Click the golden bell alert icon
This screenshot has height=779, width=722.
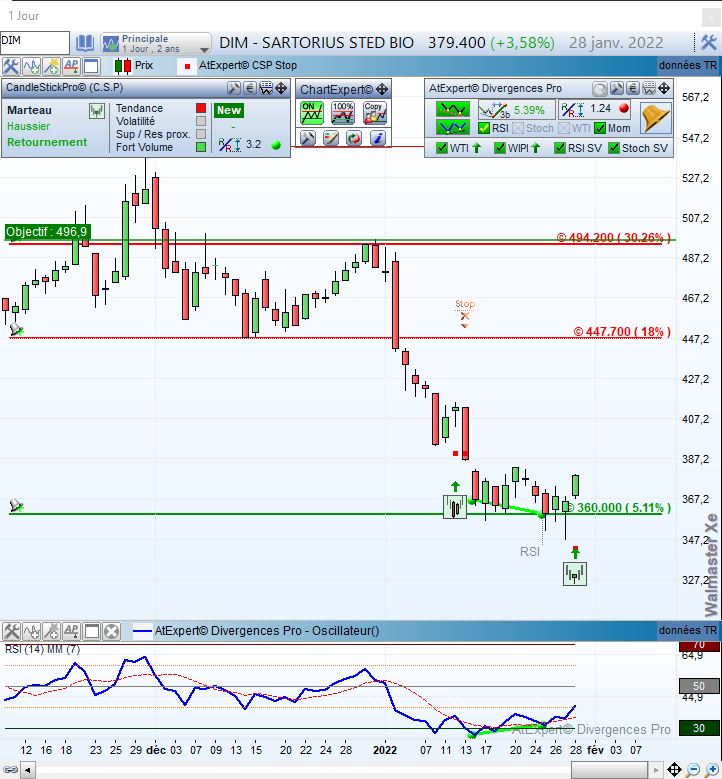point(655,117)
